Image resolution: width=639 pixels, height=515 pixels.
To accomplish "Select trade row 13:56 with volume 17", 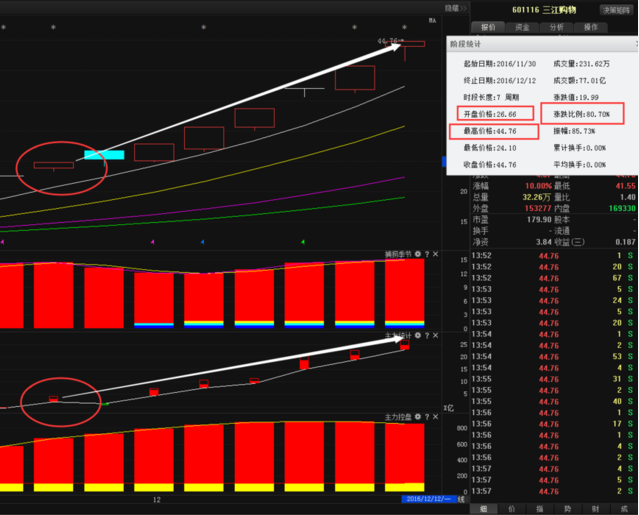I will (x=553, y=424).
